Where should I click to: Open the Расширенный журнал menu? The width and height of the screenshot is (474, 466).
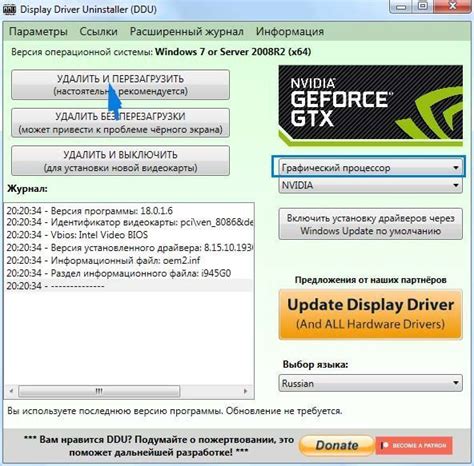[187, 32]
